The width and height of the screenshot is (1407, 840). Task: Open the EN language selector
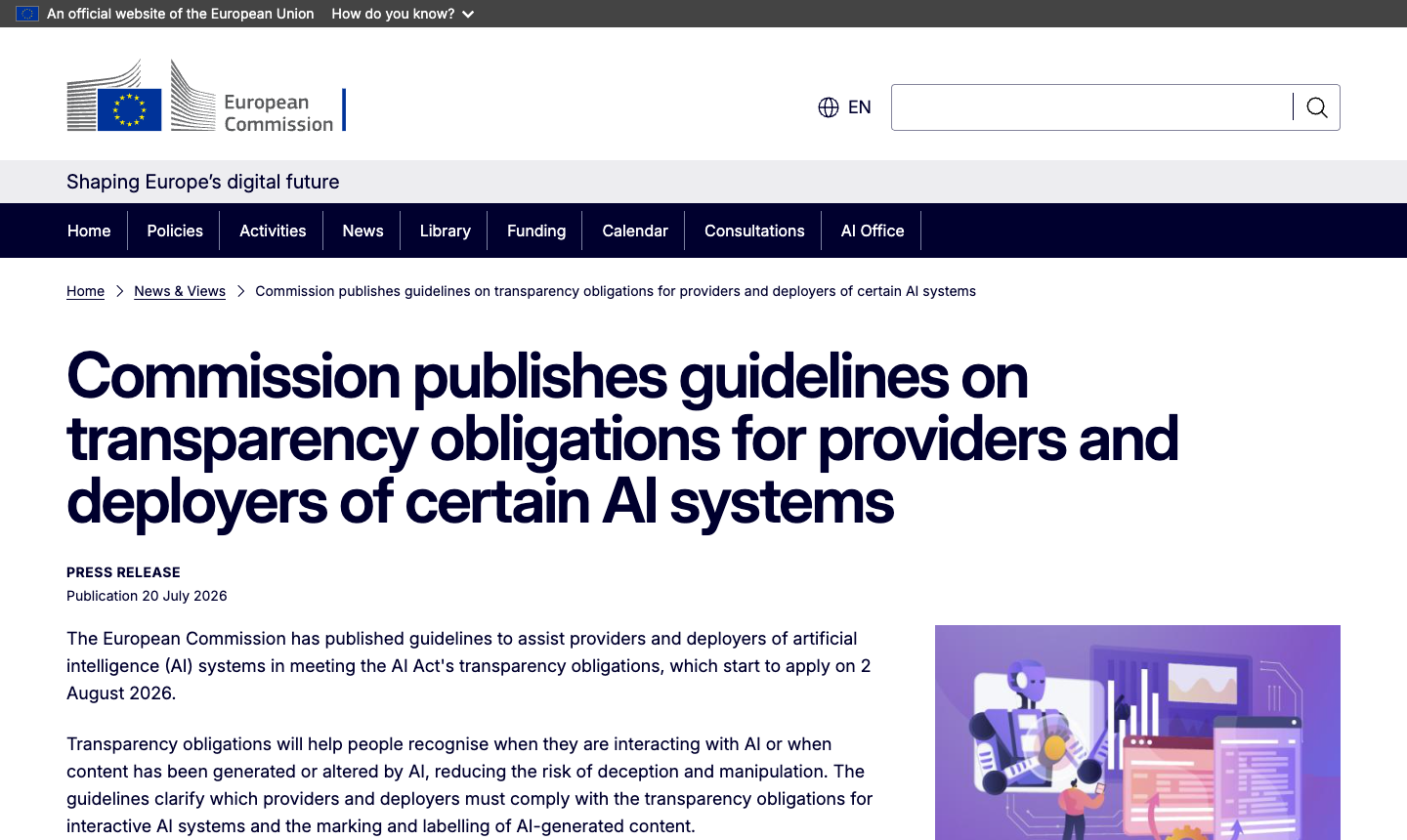coord(845,107)
